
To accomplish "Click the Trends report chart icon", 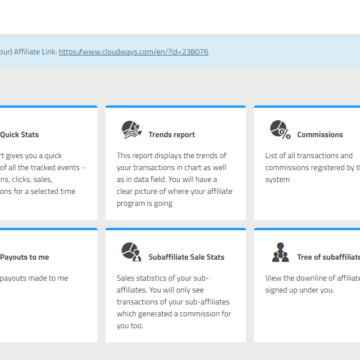I will [x=131, y=130].
